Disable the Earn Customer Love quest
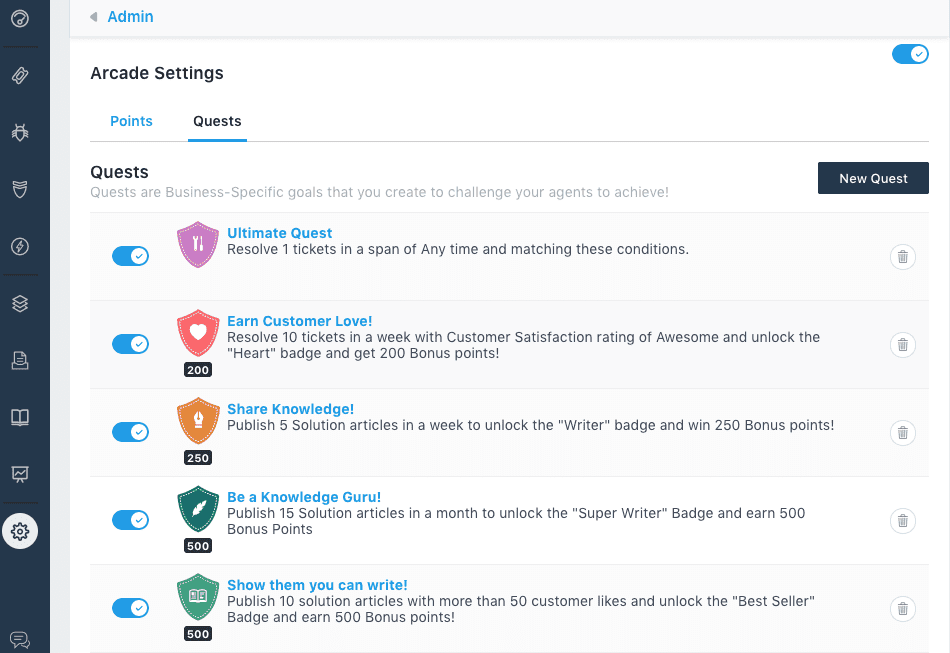Image resolution: width=950 pixels, height=653 pixels. (x=130, y=343)
